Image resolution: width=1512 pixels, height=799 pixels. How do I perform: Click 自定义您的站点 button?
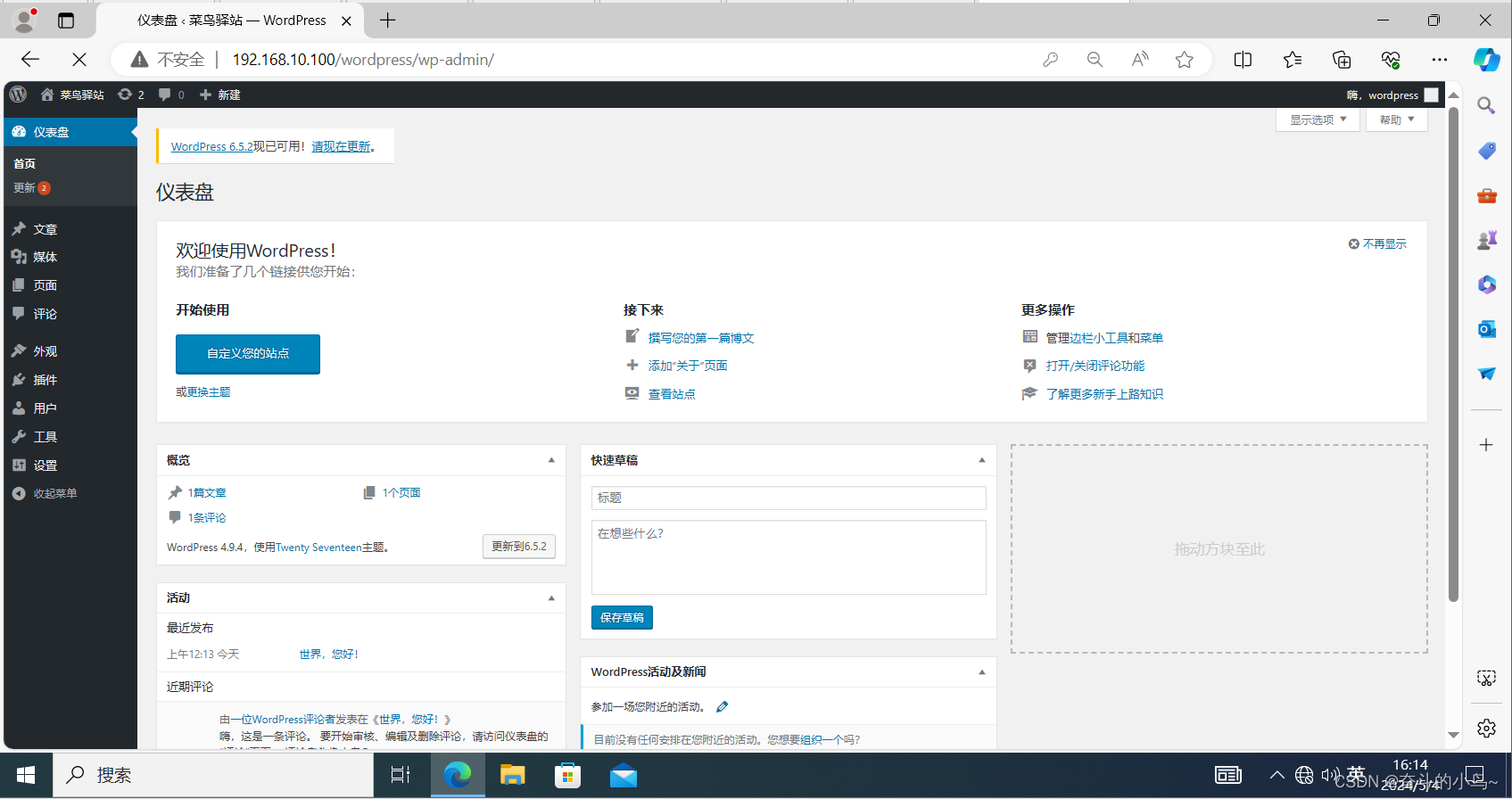[x=248, y=354]
